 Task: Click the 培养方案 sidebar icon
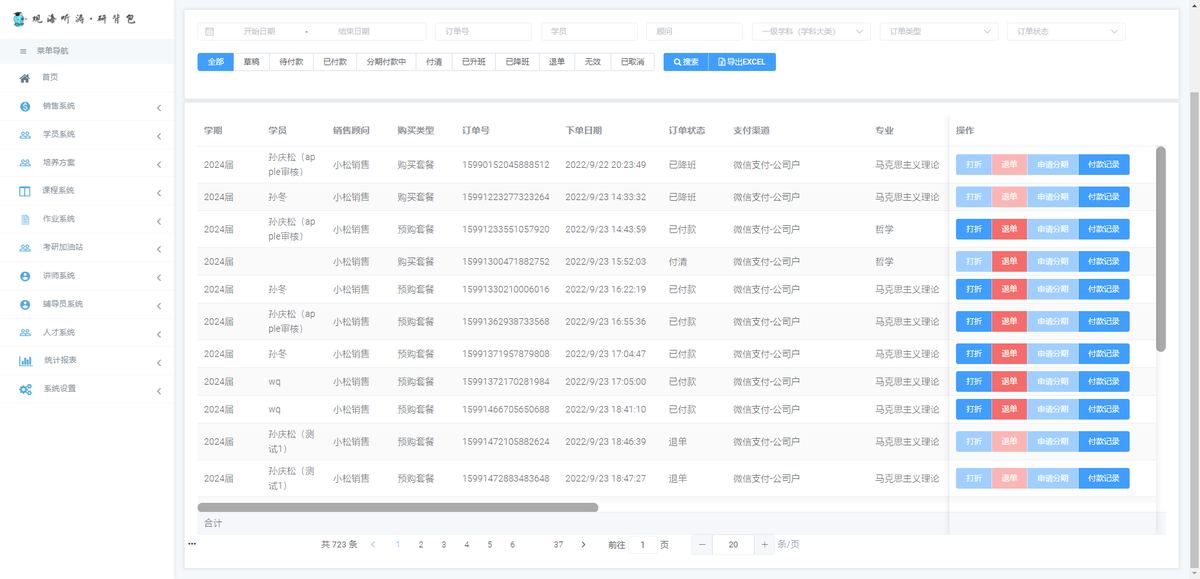point(24,162)
